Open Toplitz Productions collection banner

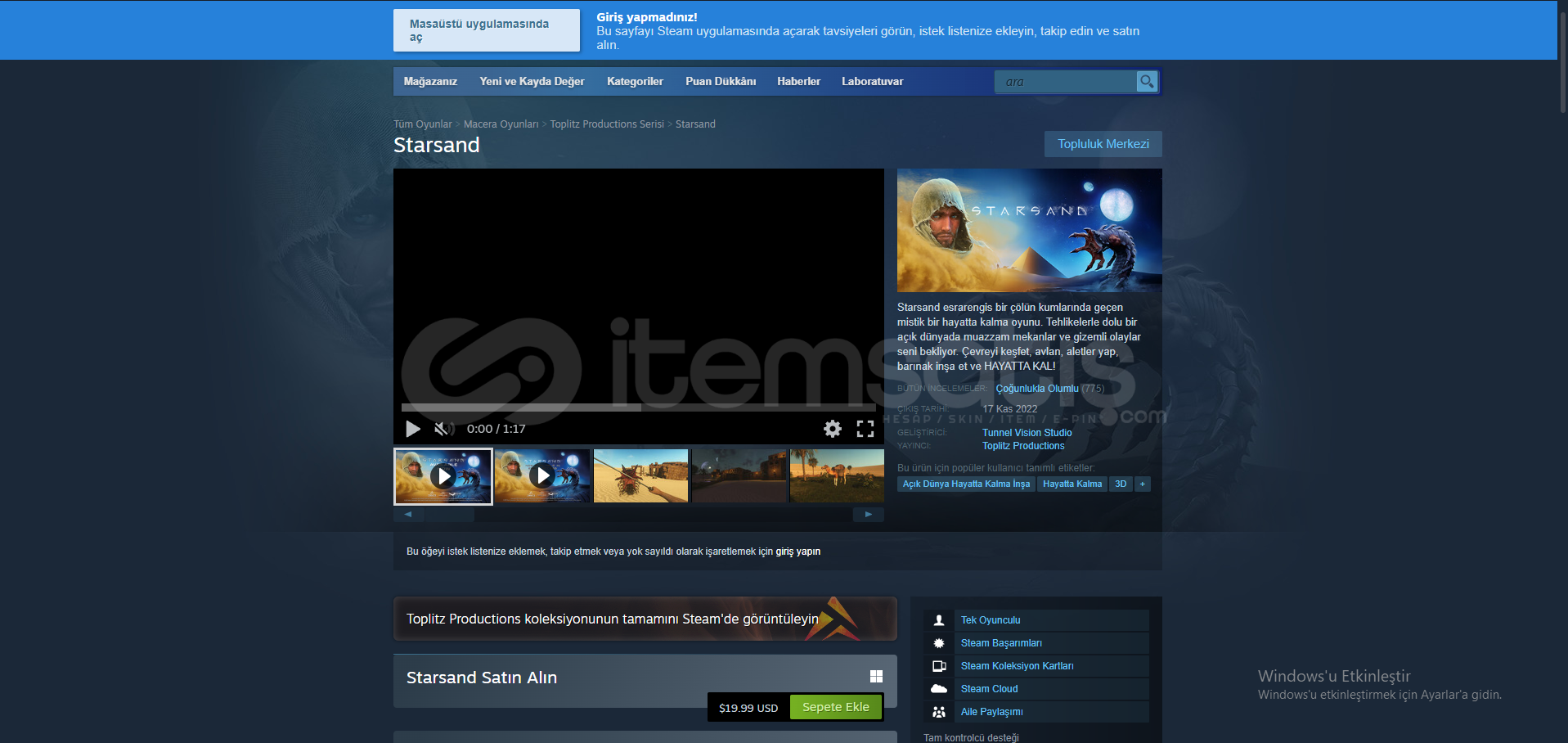click(x=645, y=619)
